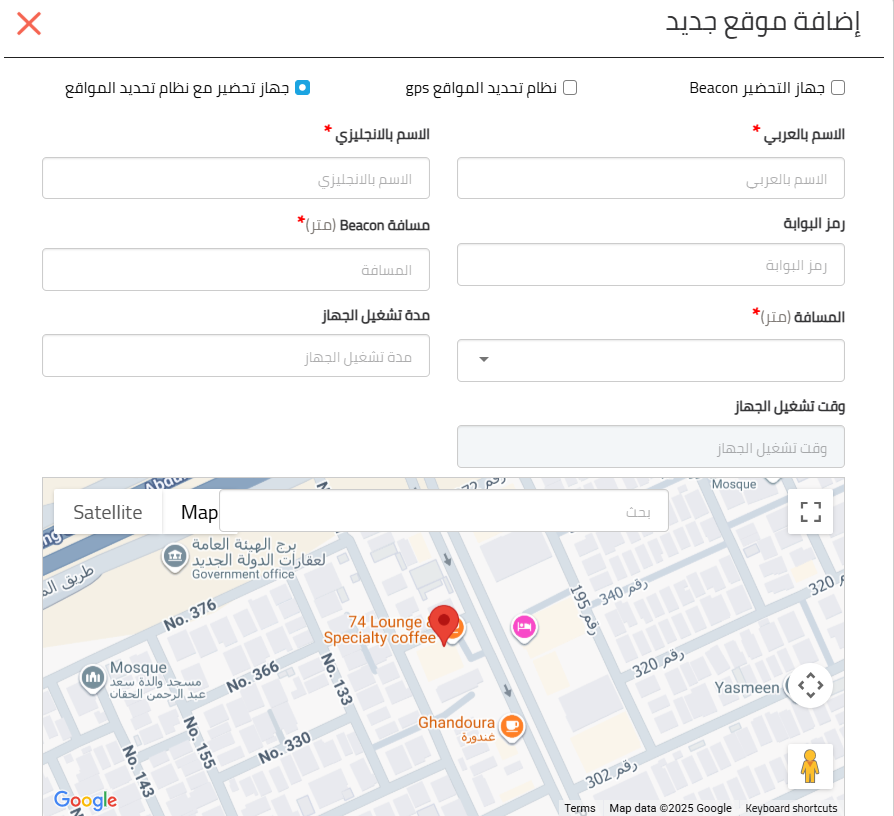Select the red location pin marker
The height and width of the screenshot is (816, 894).
444,626
